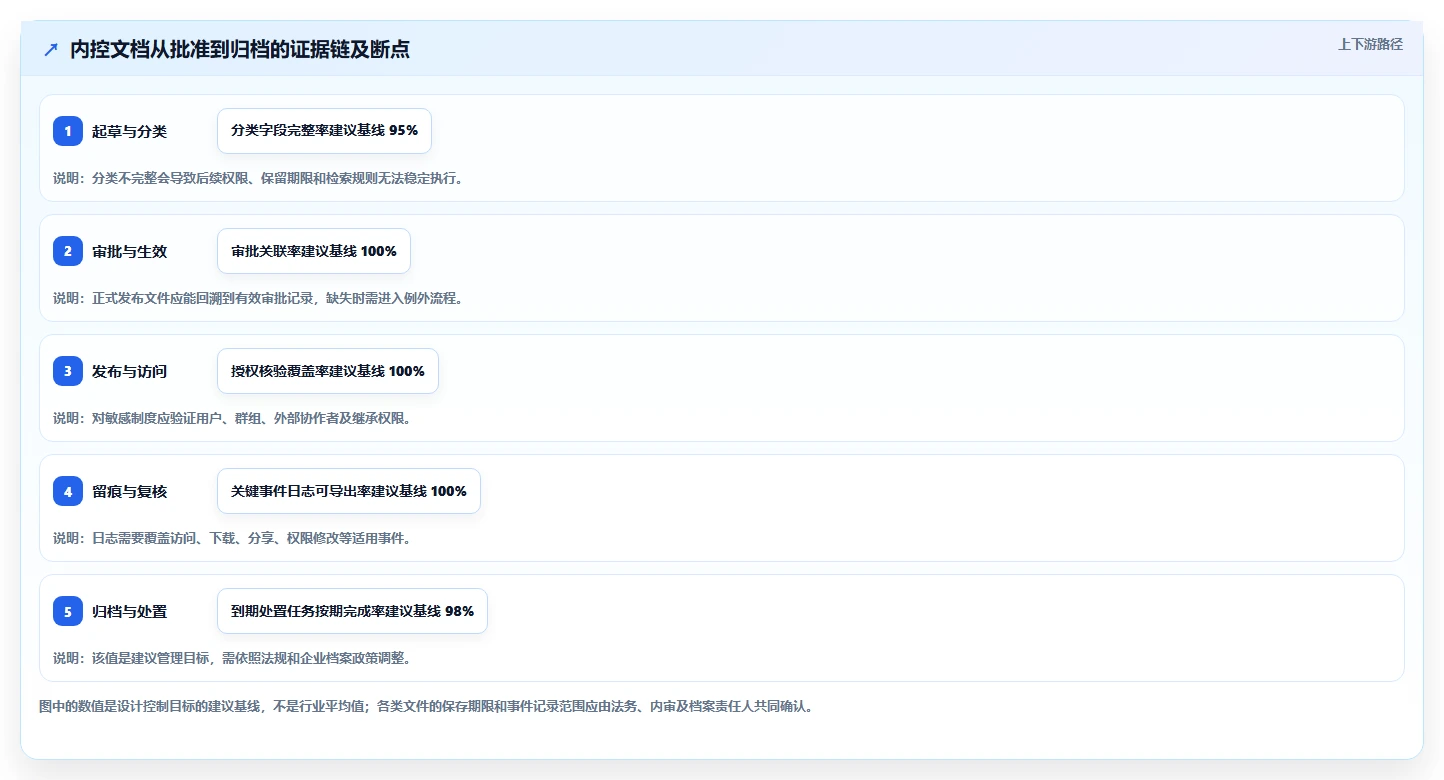Click the step 2 number badge
1444x780 pixels.
click(x=68, y=251)
